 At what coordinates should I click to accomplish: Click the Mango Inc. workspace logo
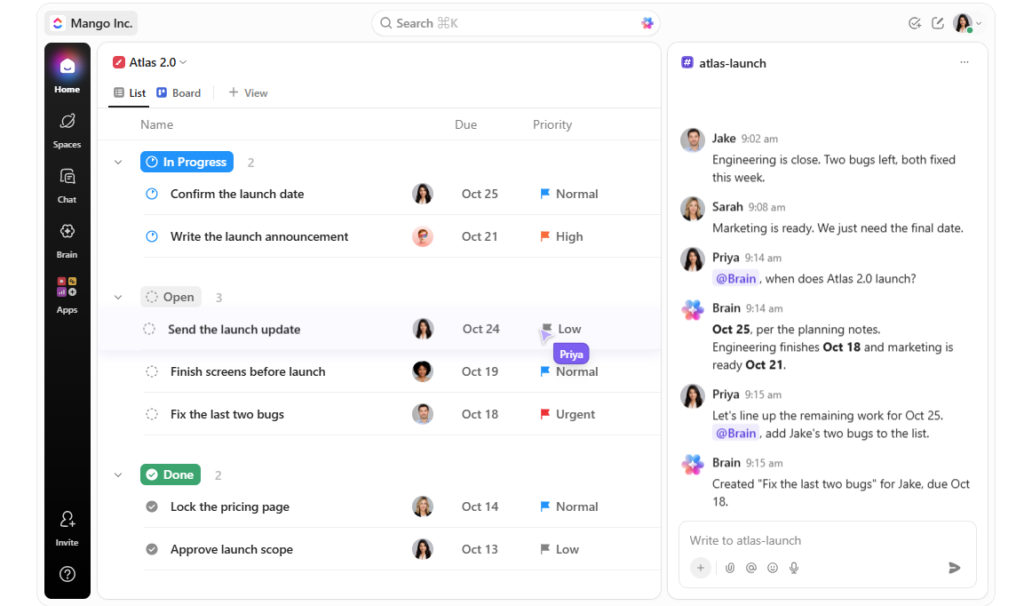58,24
